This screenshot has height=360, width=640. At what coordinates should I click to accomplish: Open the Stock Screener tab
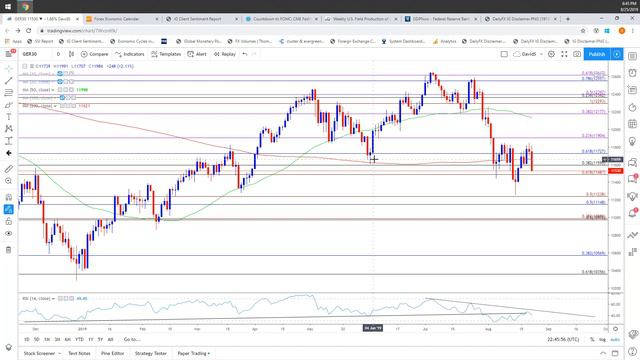[39, 353]
